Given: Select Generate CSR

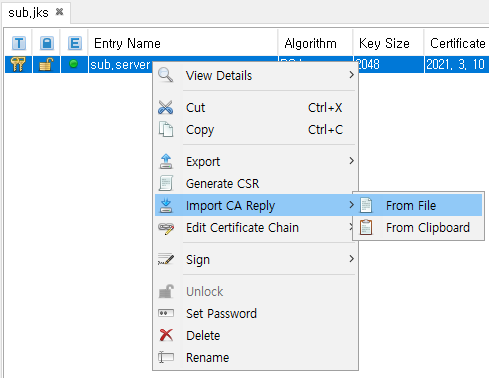Looking at the screenshot, I should coord(256,184).
